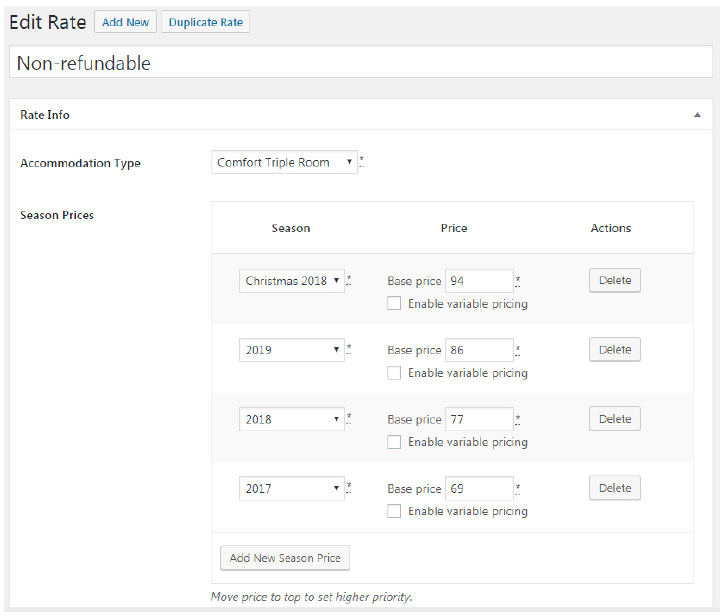Click Add New Season Price button
This screenshot has height=616, width=724.
[x=285, y=558]
